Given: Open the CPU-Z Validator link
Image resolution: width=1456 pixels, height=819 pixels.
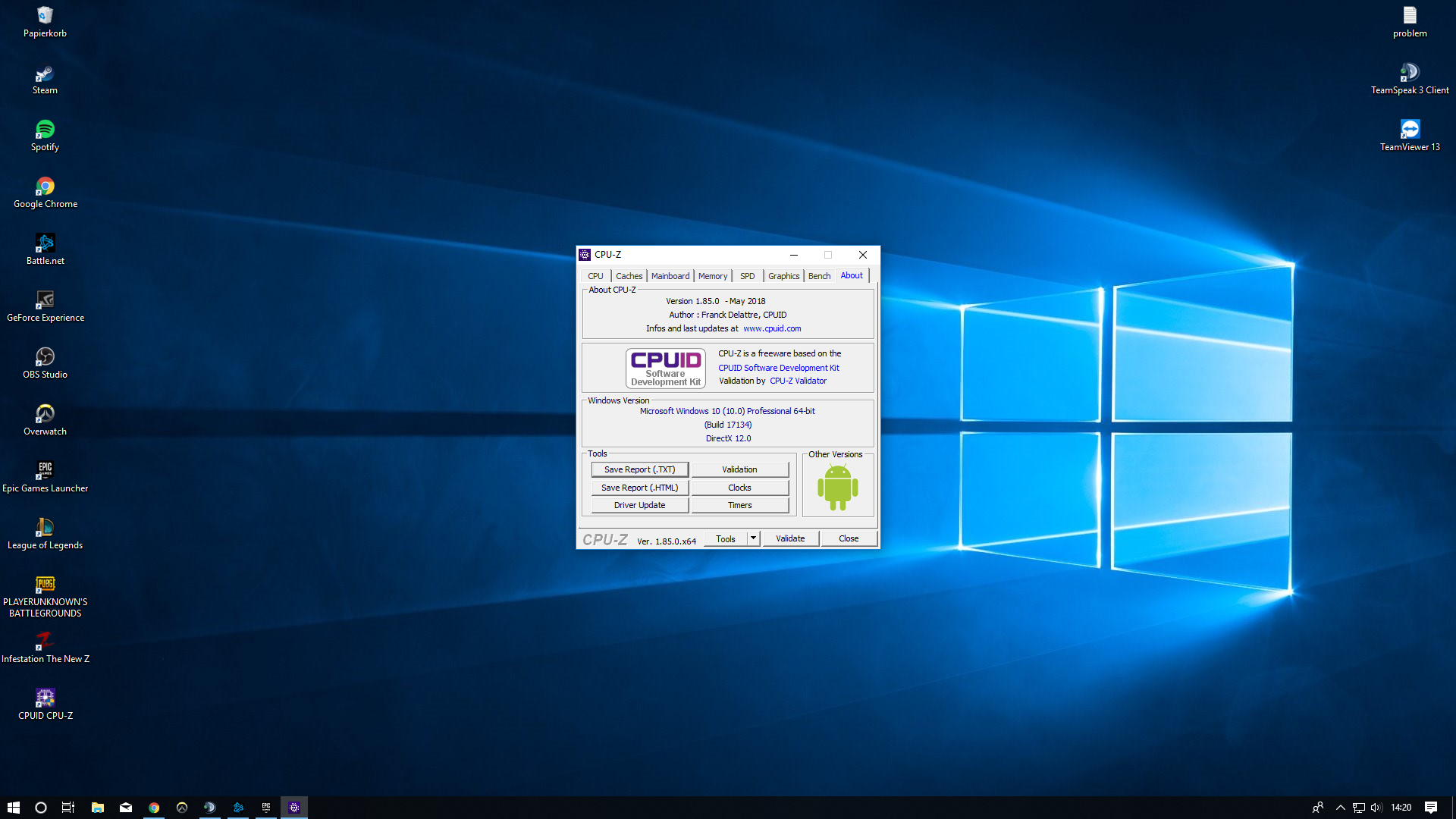Looking at the screenshot, I should (798, 381).
